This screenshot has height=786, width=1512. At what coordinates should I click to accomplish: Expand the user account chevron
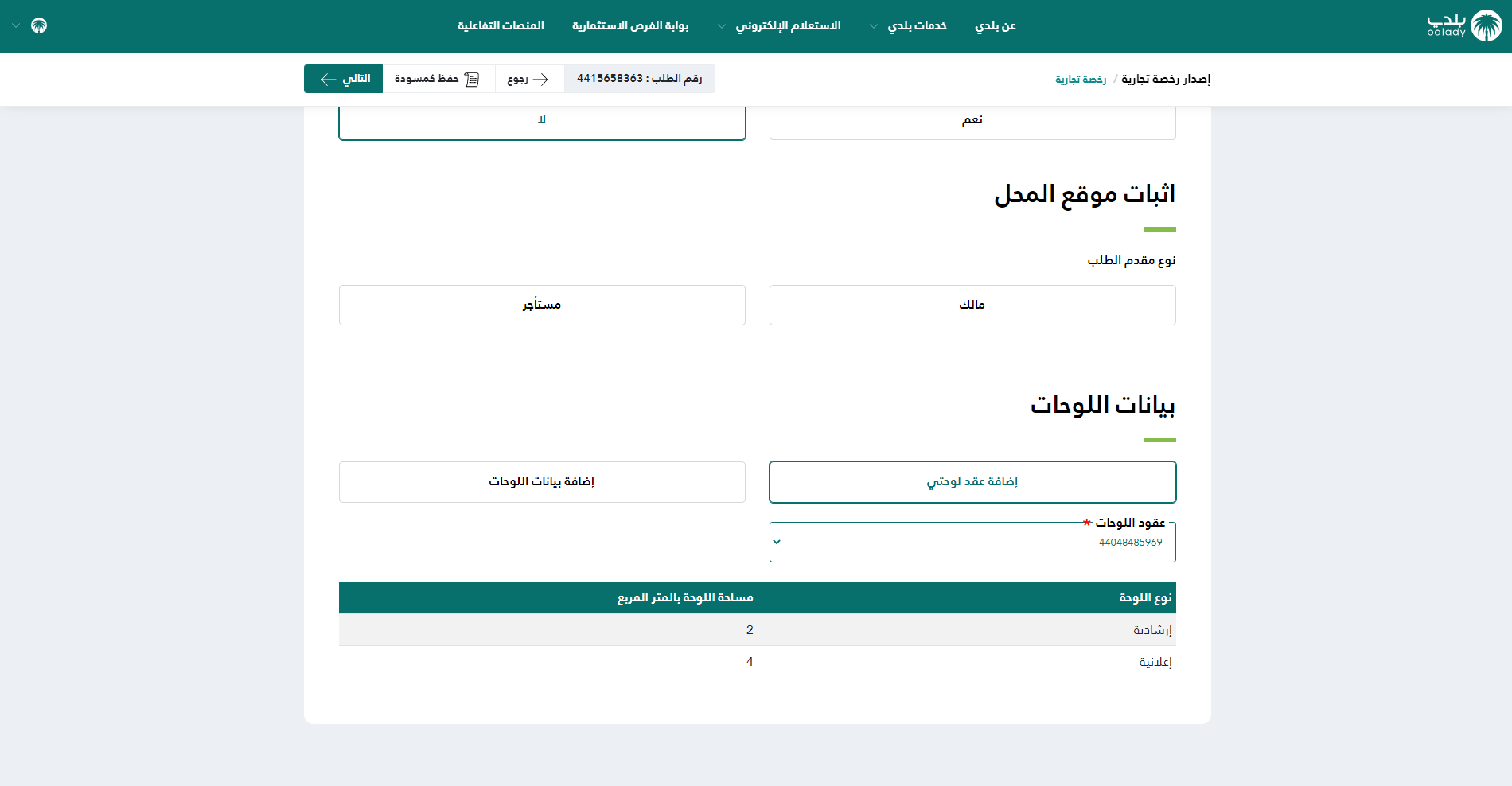(x=16, y=25)
